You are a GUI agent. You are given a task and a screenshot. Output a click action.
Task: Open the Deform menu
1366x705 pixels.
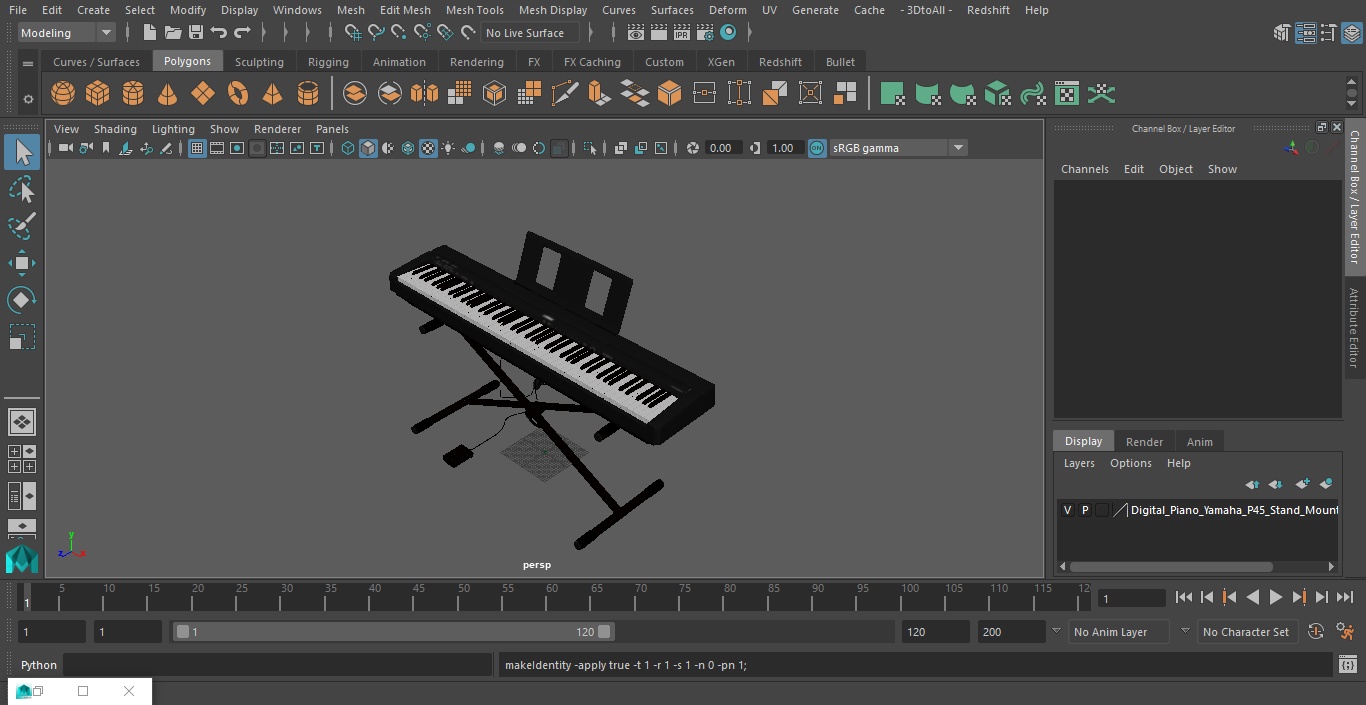coord(727,10)
